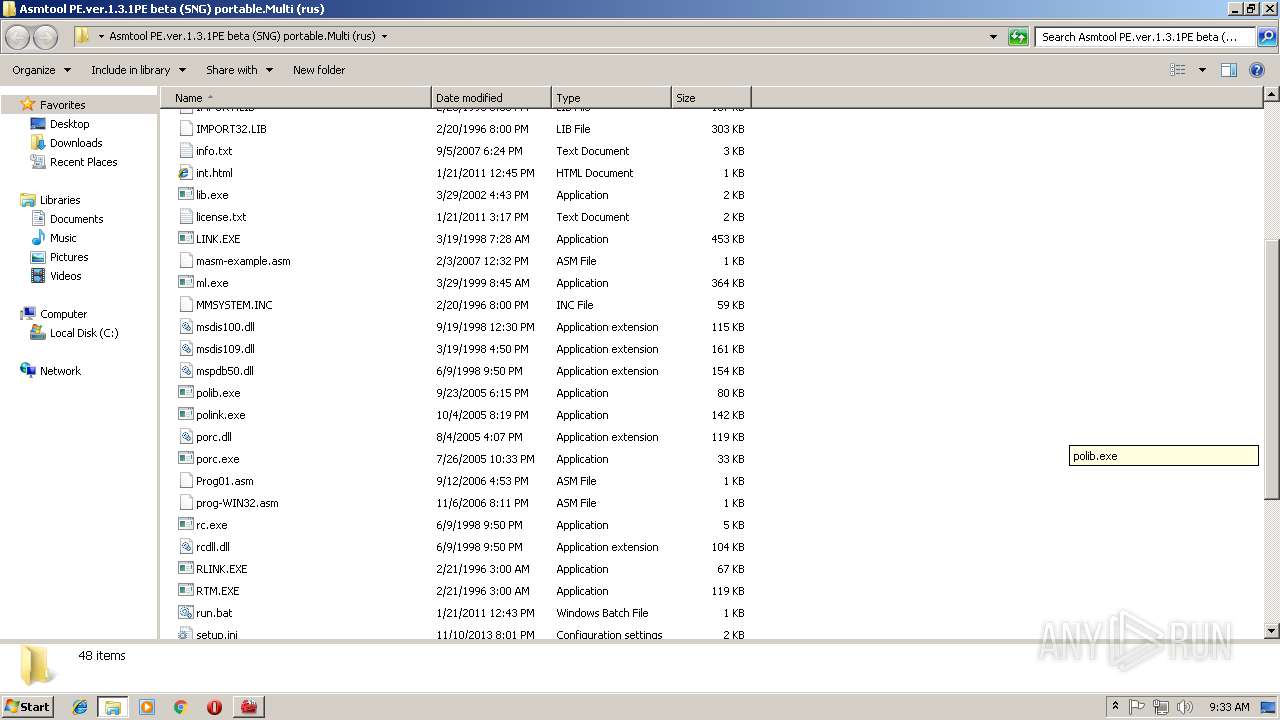Click the search magnifier icon
The image size is (1280, 720).
tap(1266, 37)
